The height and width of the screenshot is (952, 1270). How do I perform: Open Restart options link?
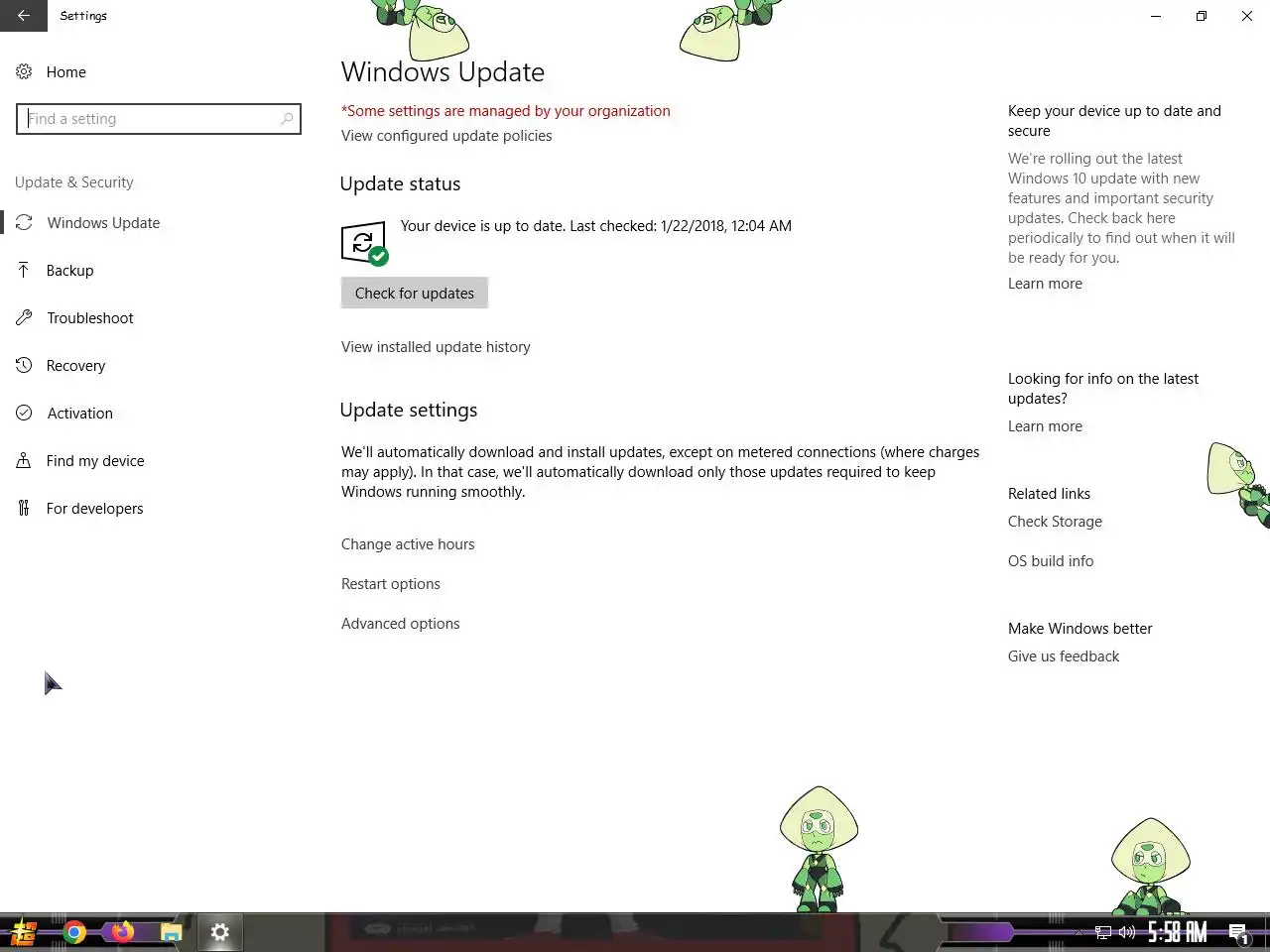click(391, 584)
